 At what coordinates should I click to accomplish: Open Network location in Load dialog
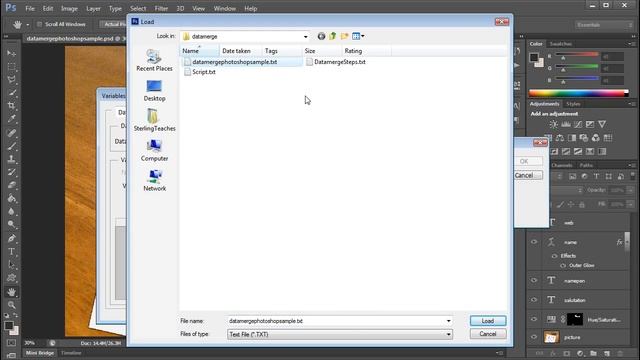pyautogui.click(x=154, y=180)
